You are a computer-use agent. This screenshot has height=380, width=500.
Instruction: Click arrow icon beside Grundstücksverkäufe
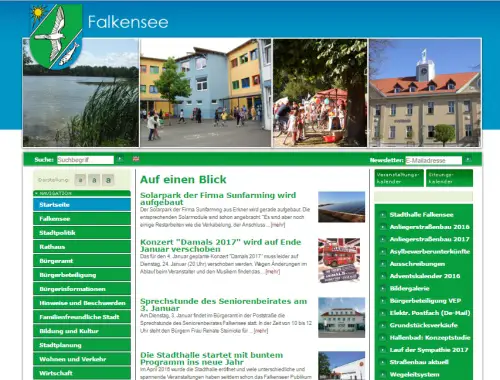383,325
